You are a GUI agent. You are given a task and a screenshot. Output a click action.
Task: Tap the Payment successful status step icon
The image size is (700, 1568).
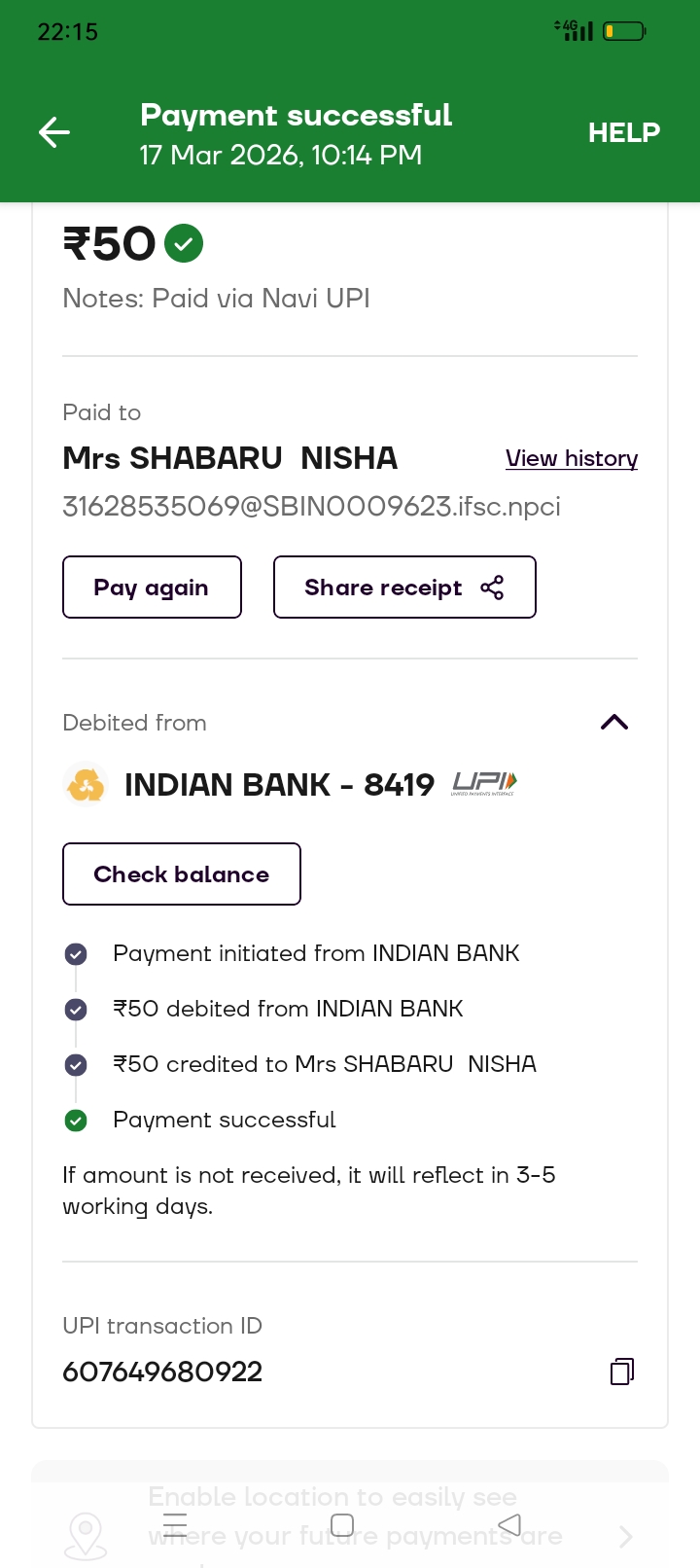click(76, 1121)
